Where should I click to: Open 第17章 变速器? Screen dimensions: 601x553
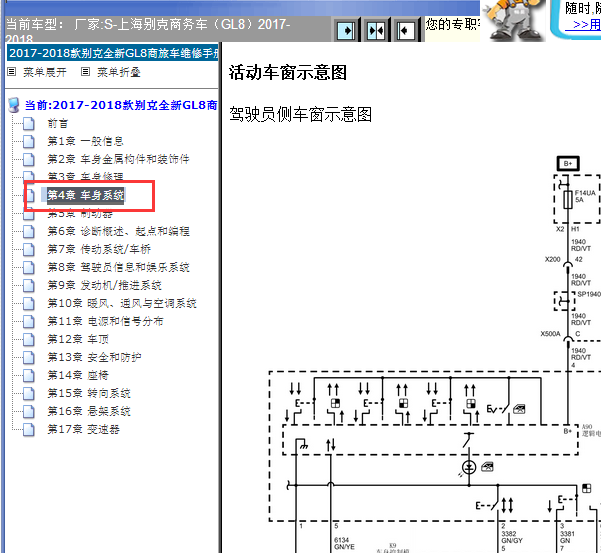click(83, 429)
